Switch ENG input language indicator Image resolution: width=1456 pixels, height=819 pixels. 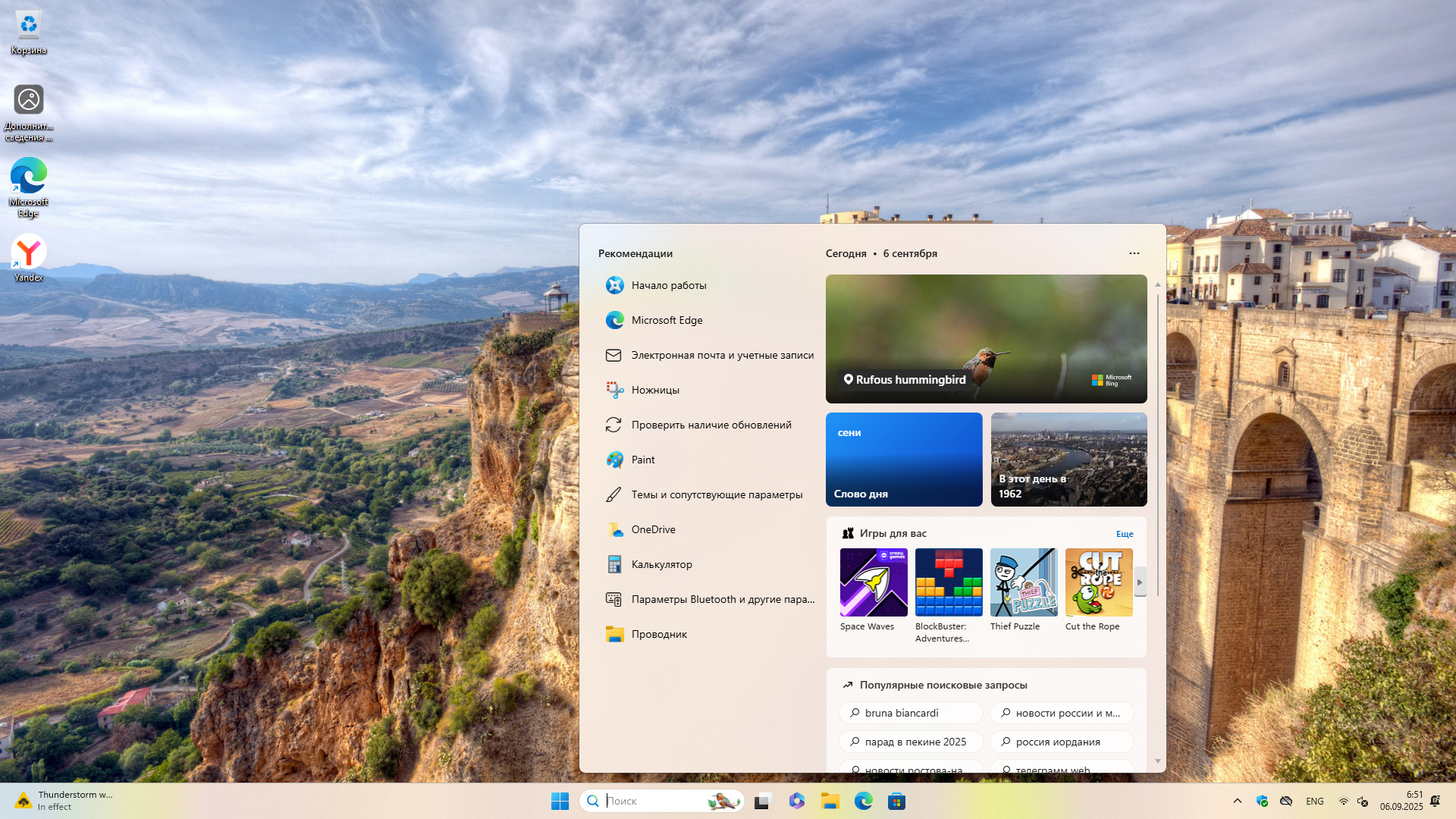tap(1314, 801)
